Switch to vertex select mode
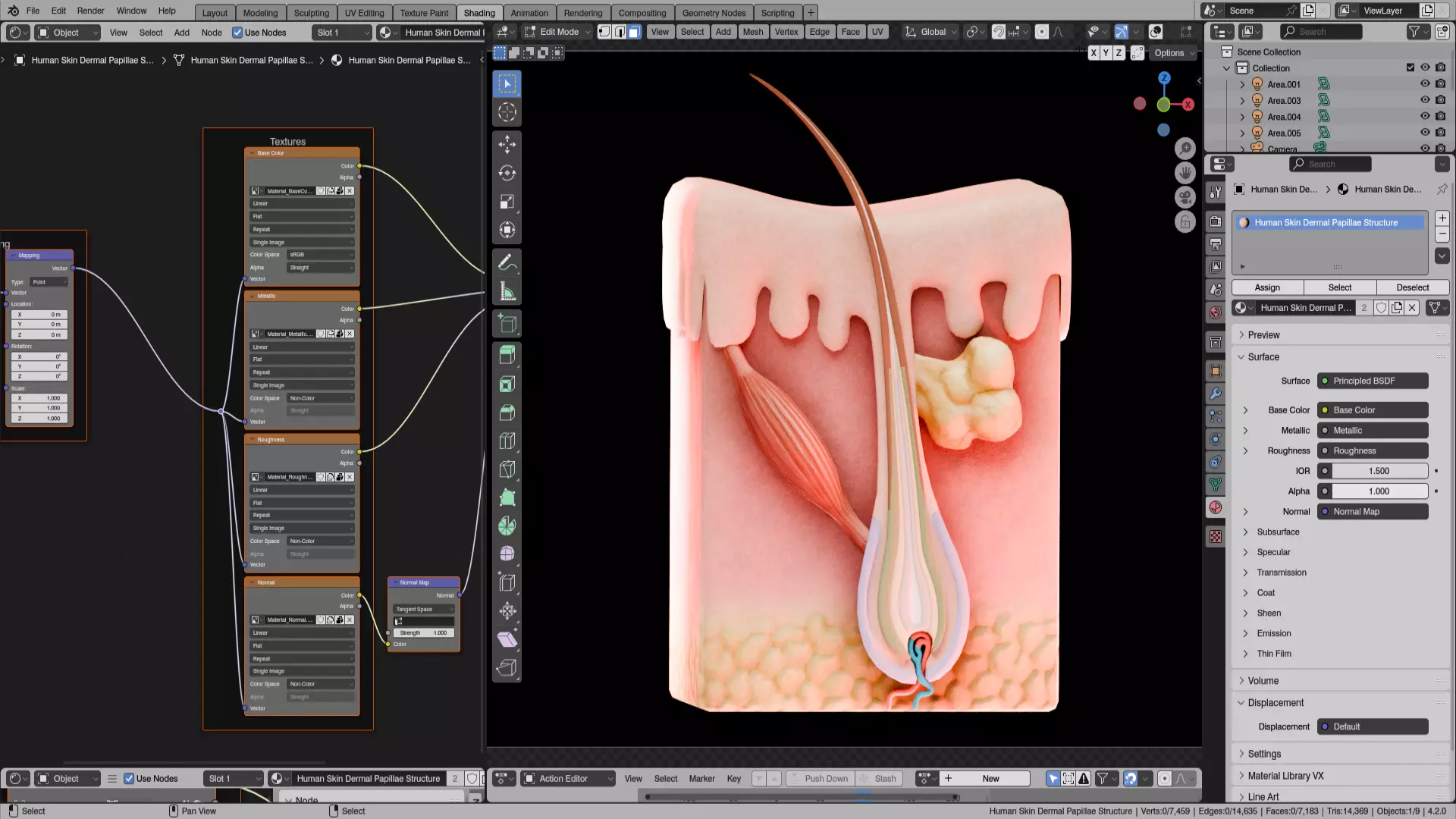 (604, 32)
